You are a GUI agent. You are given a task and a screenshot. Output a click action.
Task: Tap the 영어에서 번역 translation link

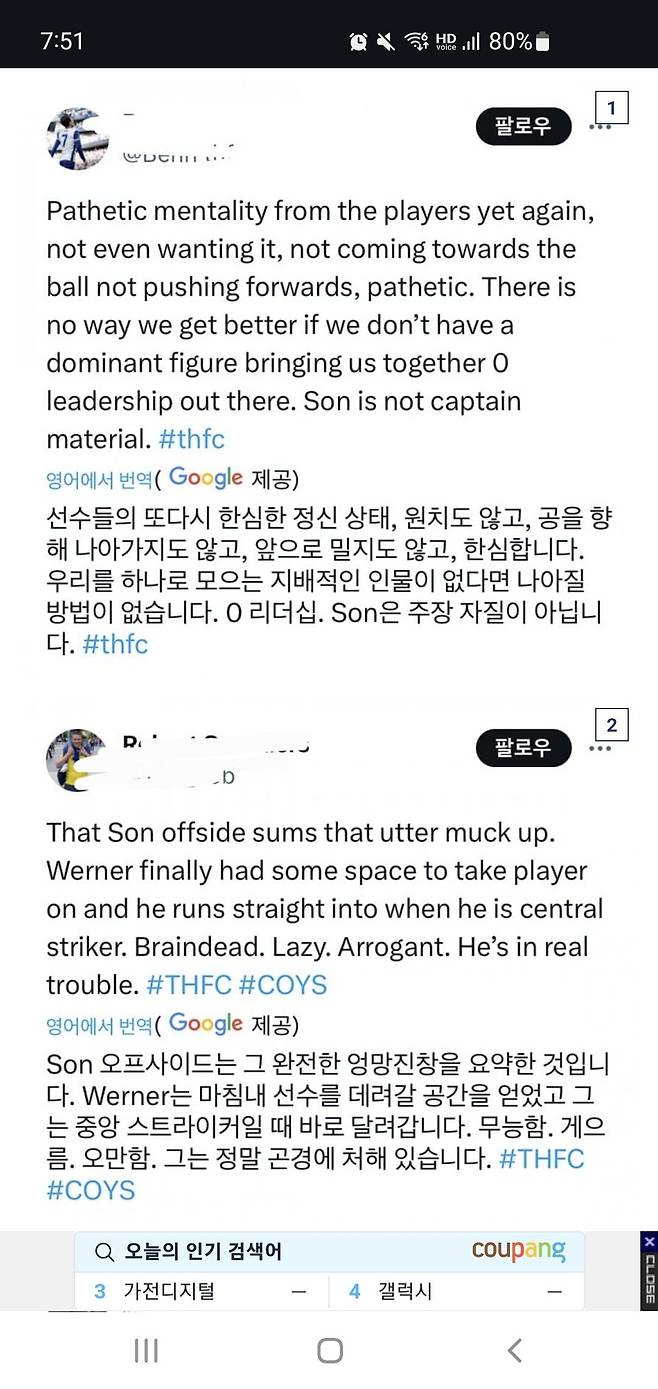click(95, 478)
